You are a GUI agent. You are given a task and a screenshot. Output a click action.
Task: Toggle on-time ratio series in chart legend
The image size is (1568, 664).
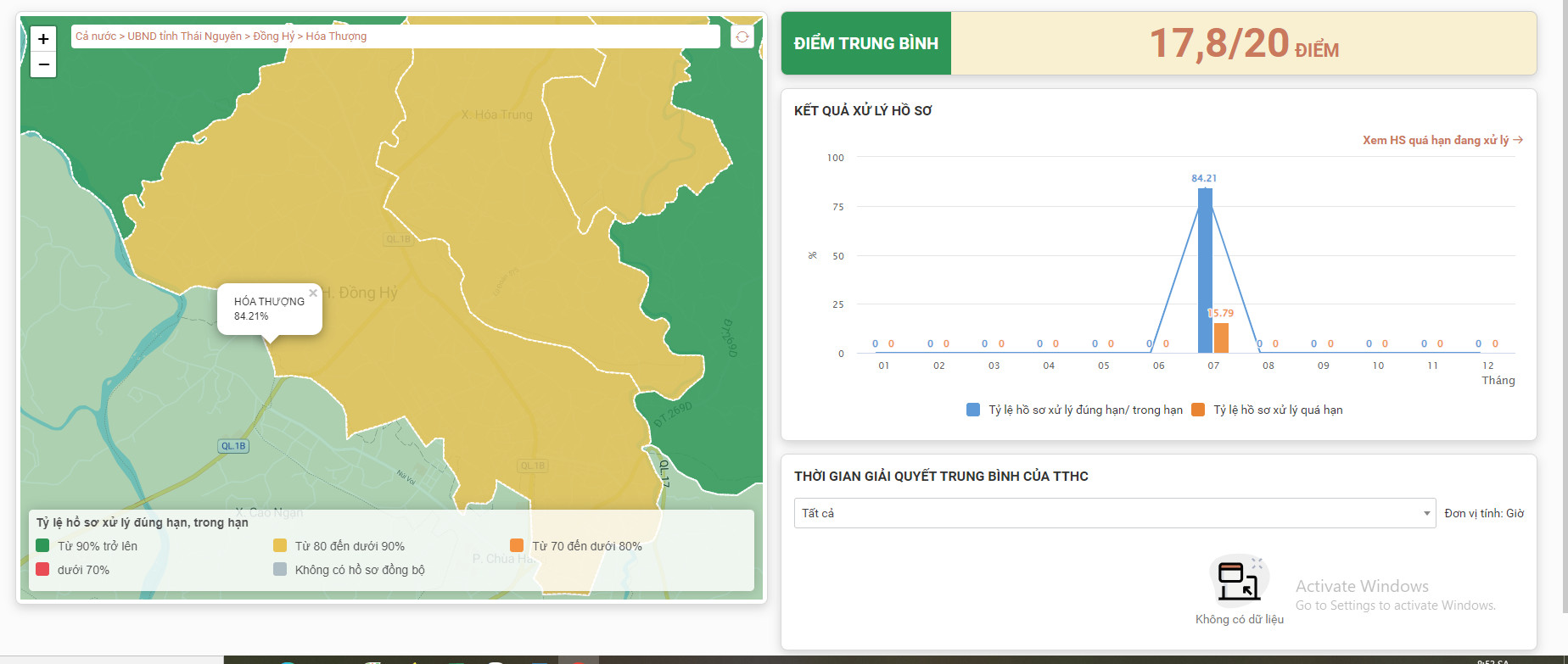click(1074, 410)
